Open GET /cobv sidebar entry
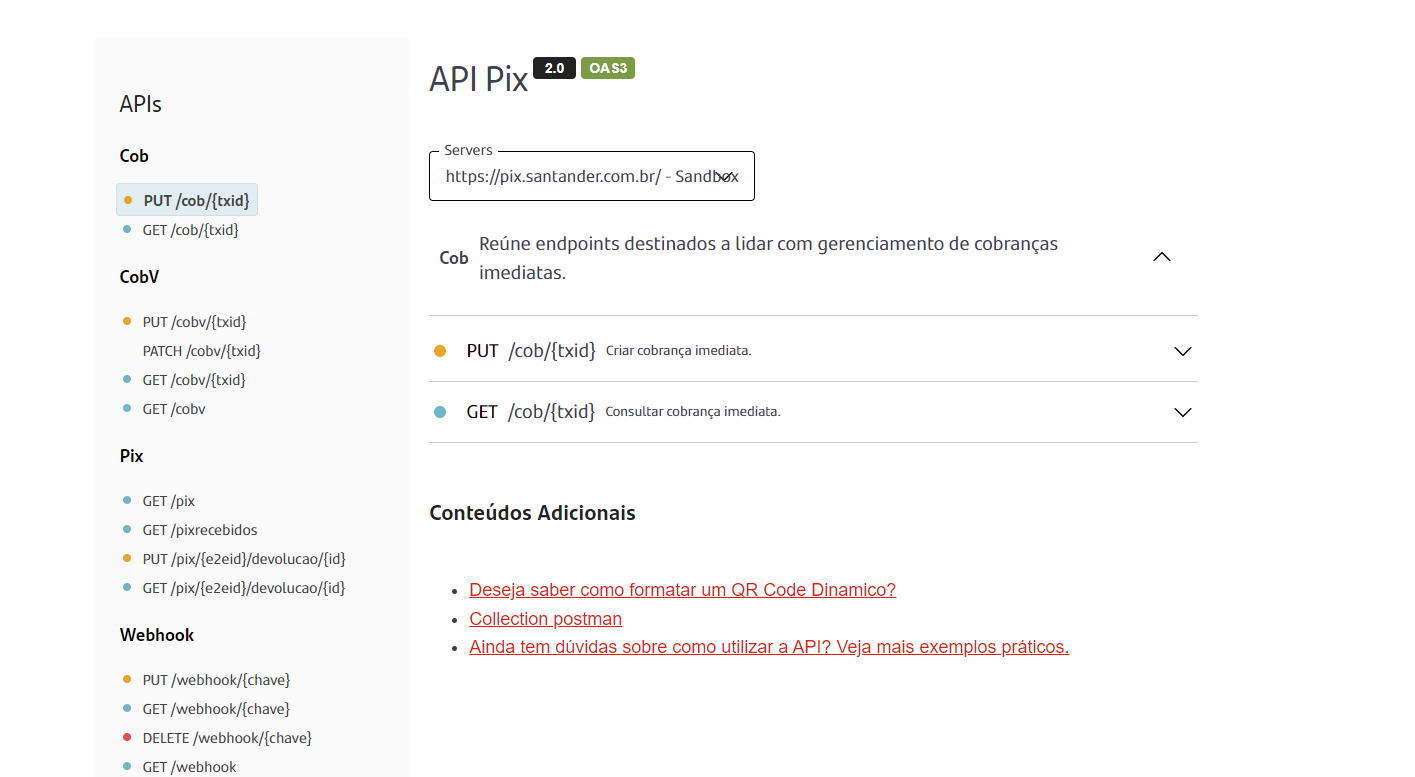Image resolution: width=1415 pixels, height=777 pixels. coord(174,409)
